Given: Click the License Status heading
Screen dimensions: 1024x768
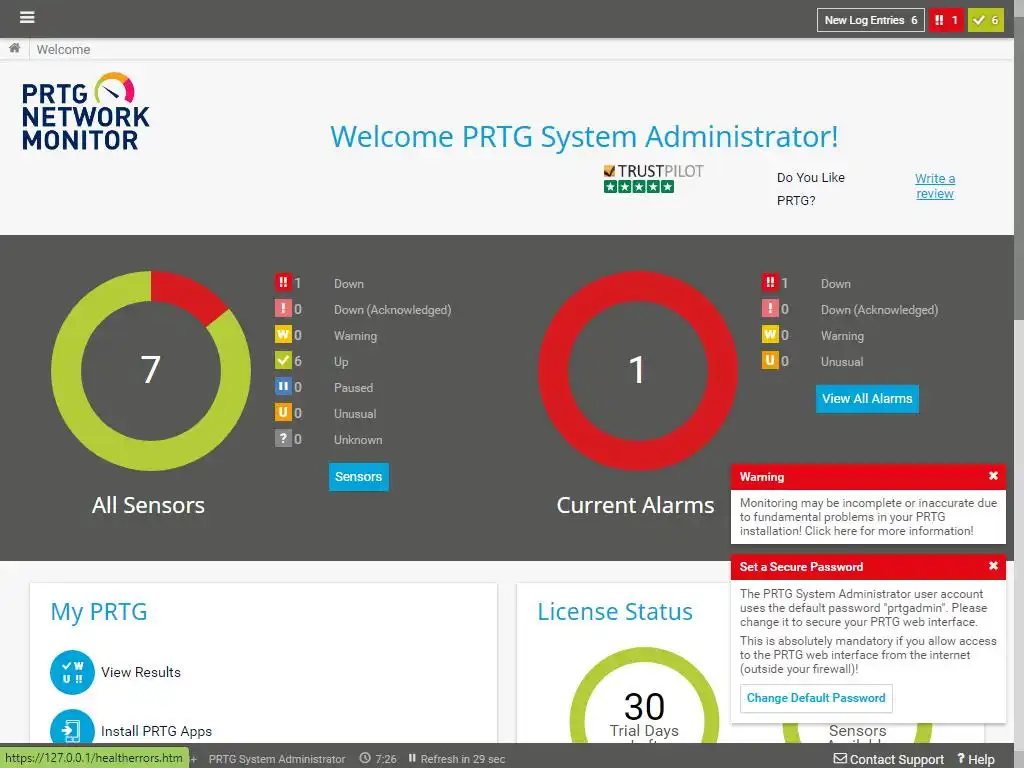Looking at the screenshot, I should (x=615, y=612).
